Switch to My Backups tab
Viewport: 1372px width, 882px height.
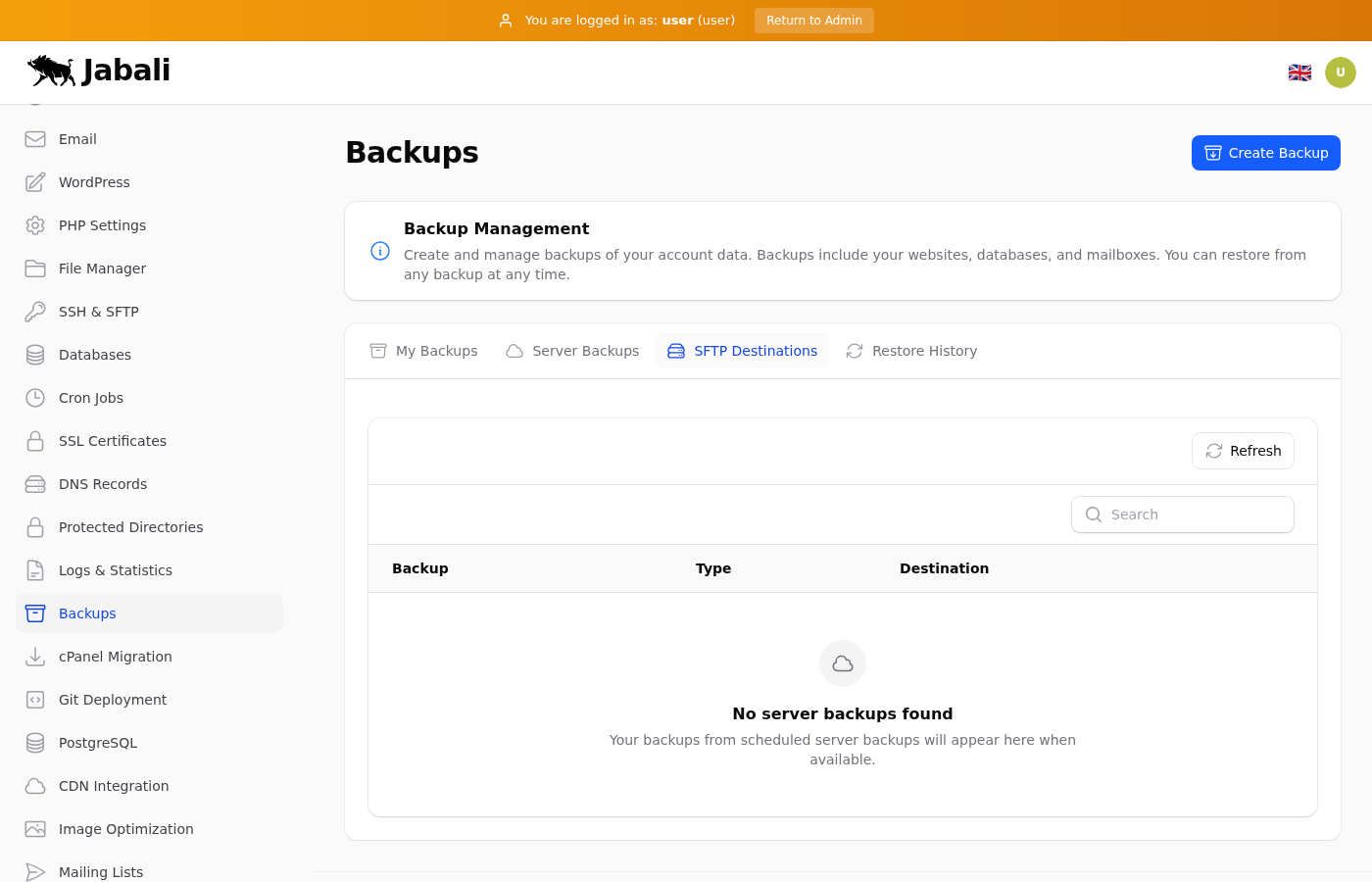(x=423, y=351)
